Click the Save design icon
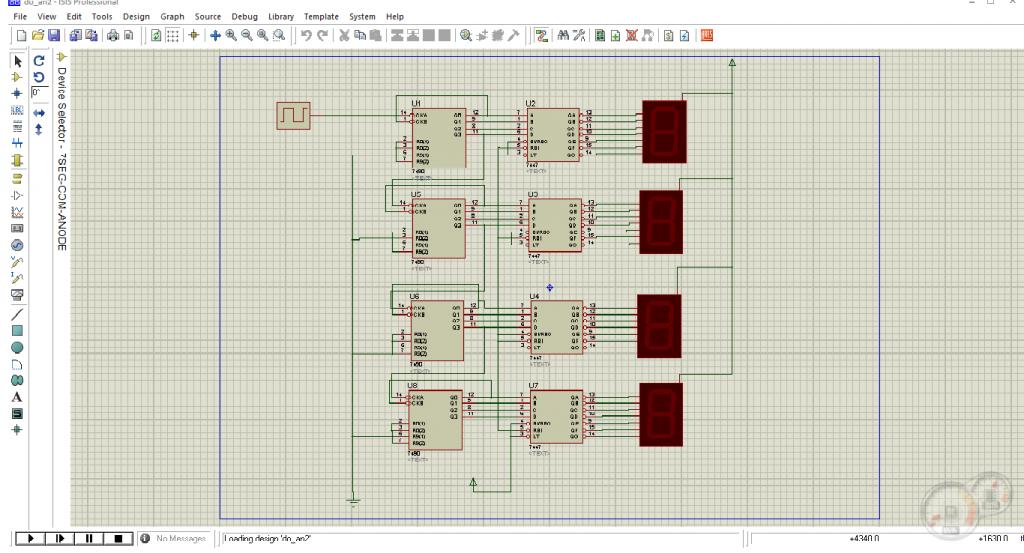The width and height of the screenshot is (1024, 553). 54,35
